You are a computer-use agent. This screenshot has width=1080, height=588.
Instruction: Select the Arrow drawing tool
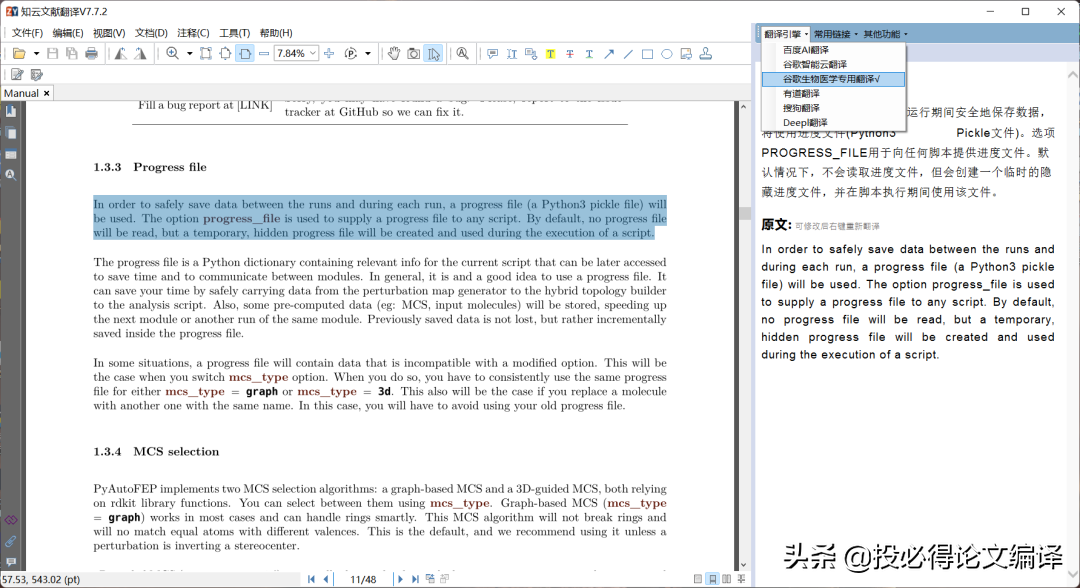(609, 54)
